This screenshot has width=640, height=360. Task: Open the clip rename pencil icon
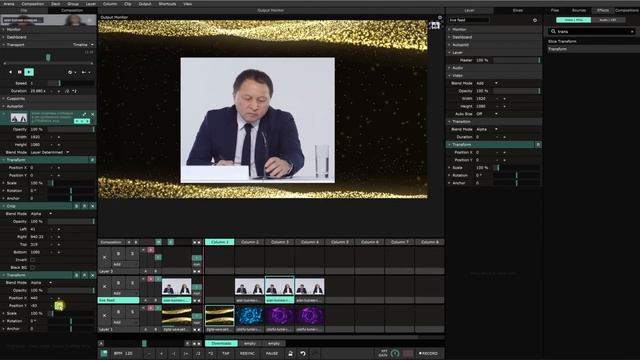(84, 114)
